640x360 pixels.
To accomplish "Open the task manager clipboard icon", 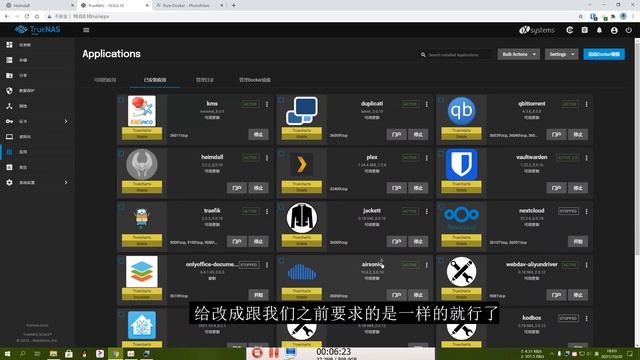I will 584,30.
